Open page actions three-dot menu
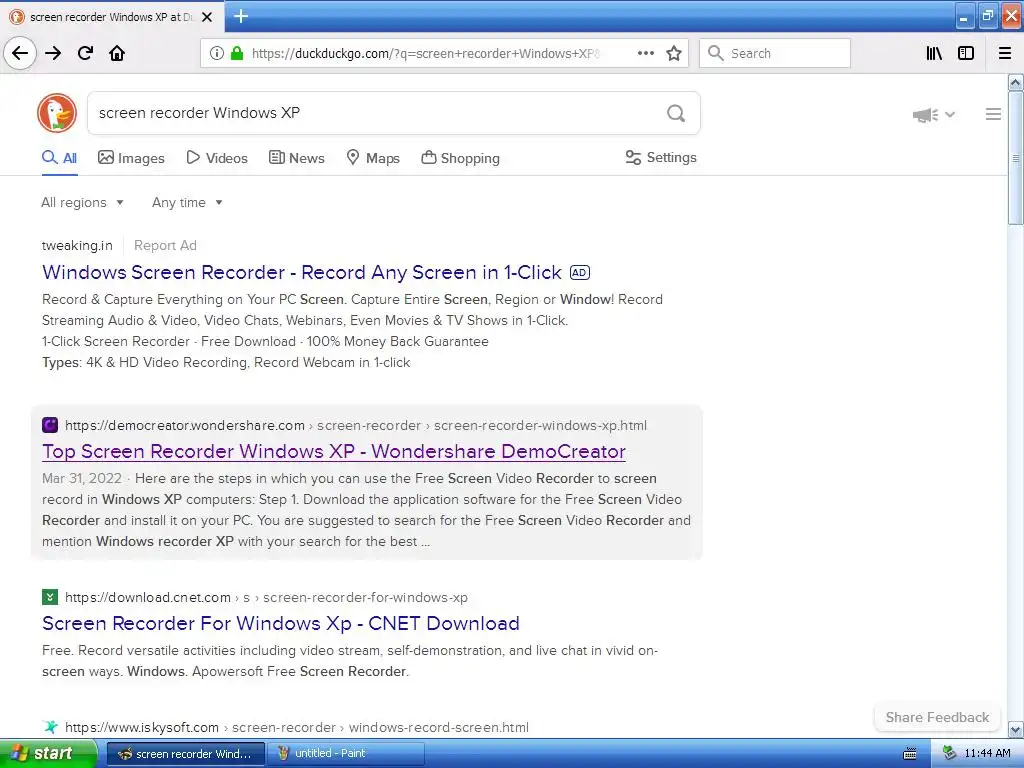This screenshot has width=1024, height=768. coord(645,53)
